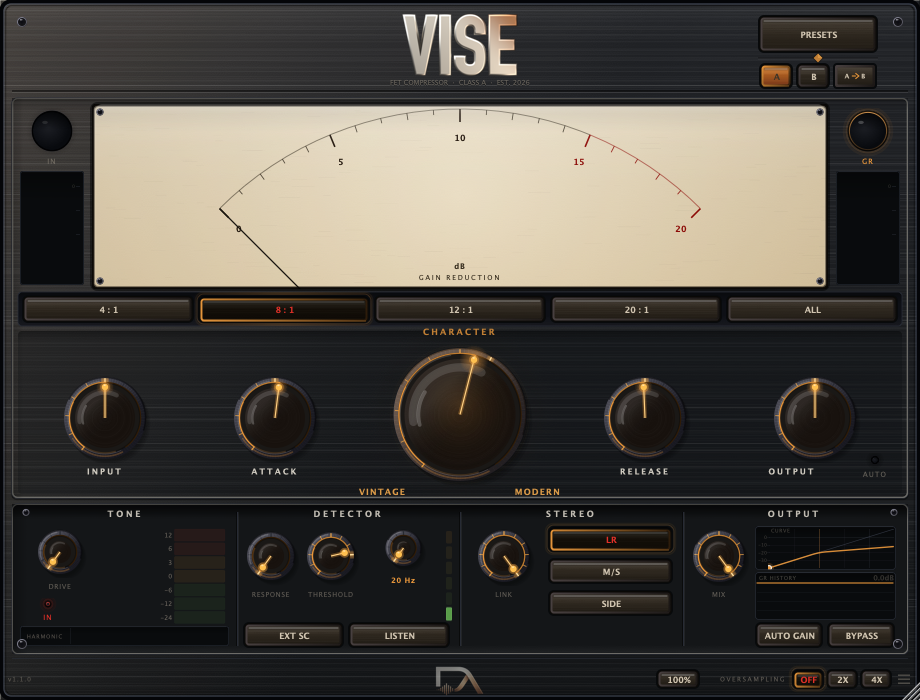920x700 pixels.
Task: Click the GR meter round lamp
Action: (x=867, y=131)
